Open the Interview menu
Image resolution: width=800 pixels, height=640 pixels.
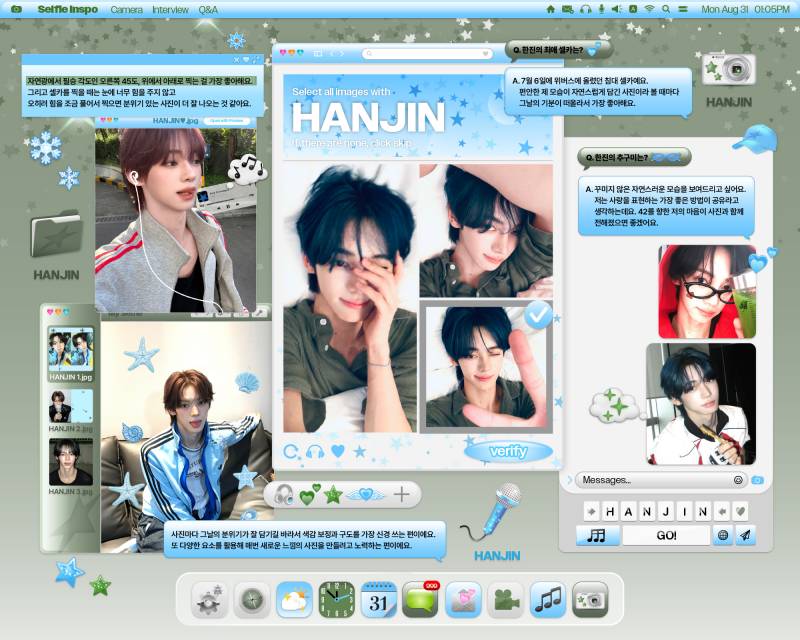[x=170, y=9]
